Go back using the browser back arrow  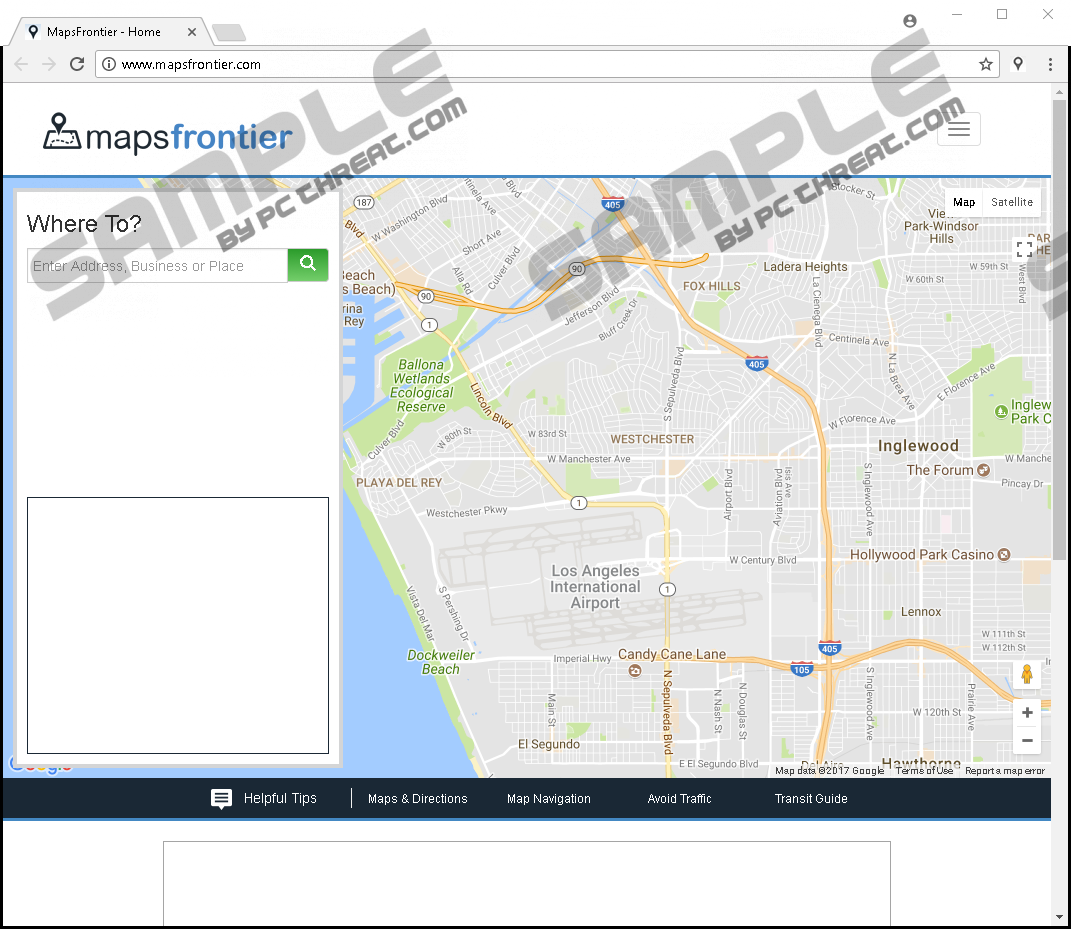pyautogui.click(x=21, y=64)
